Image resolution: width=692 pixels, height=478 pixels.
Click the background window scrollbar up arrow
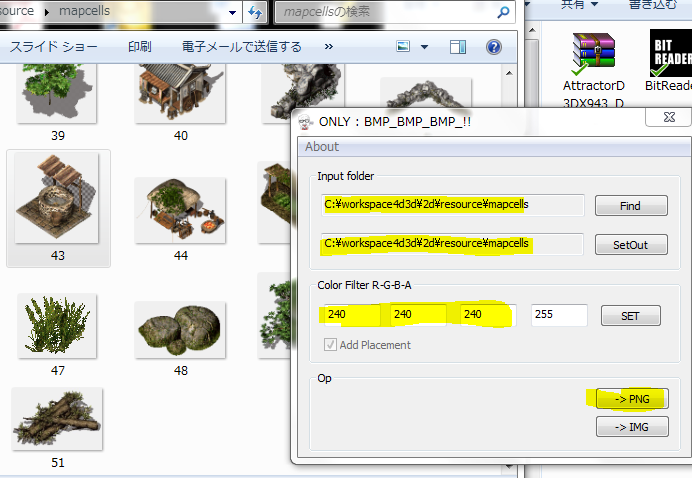coord(532,30)
